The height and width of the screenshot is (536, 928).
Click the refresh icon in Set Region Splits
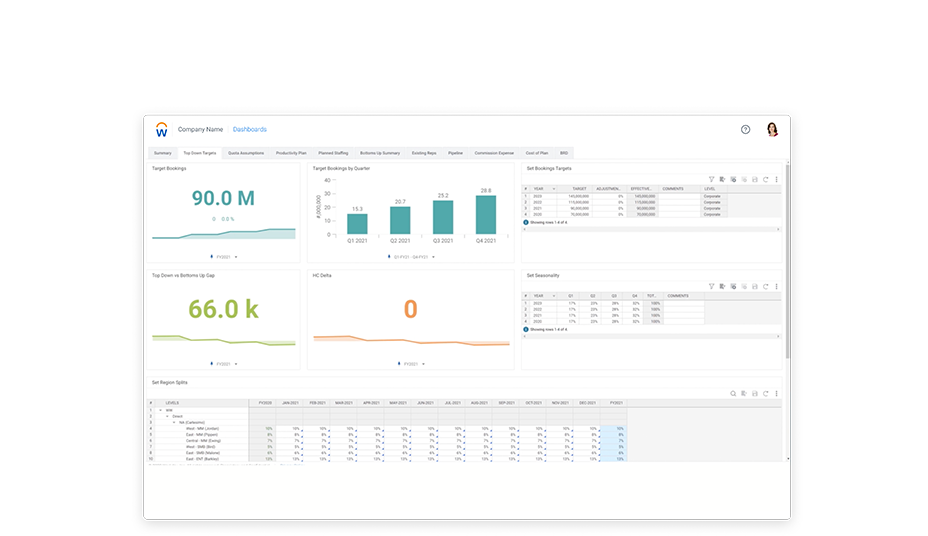(766, 393)
